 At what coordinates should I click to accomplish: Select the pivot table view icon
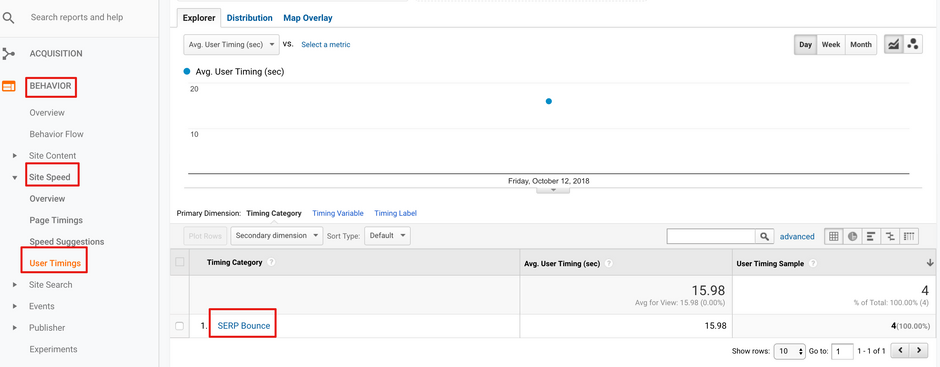(909, 236)
